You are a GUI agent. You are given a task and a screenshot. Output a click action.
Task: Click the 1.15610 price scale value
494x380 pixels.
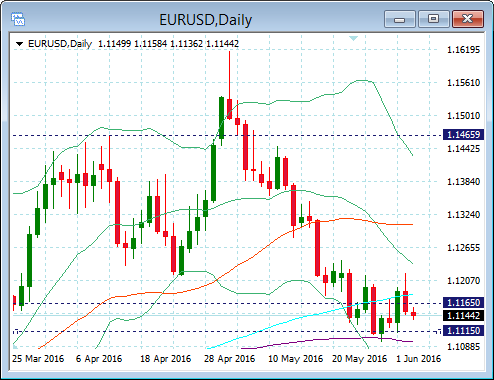[463, 83]
